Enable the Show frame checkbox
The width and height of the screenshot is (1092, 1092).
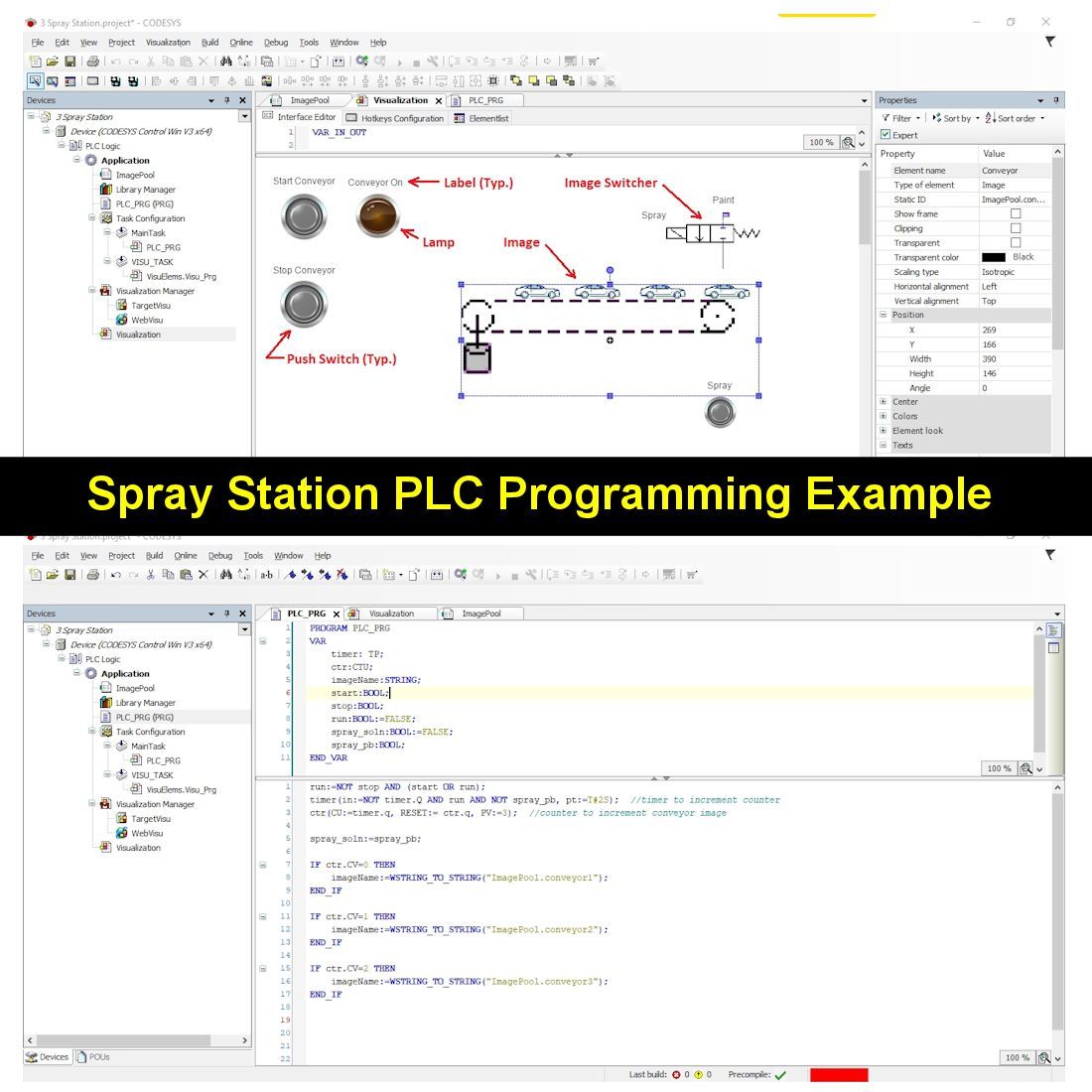pyautogui.click(x=1016, y=214)
